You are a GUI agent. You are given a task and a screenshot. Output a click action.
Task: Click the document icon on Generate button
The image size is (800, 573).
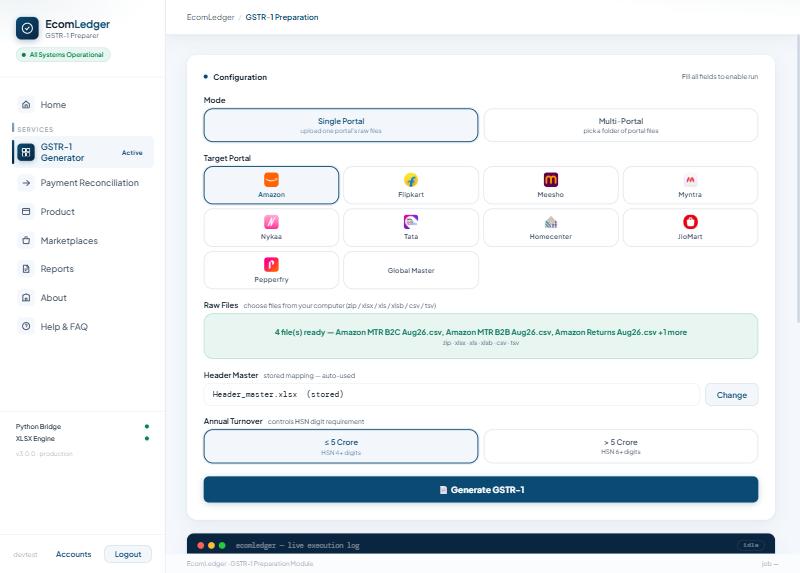point(443,490)
